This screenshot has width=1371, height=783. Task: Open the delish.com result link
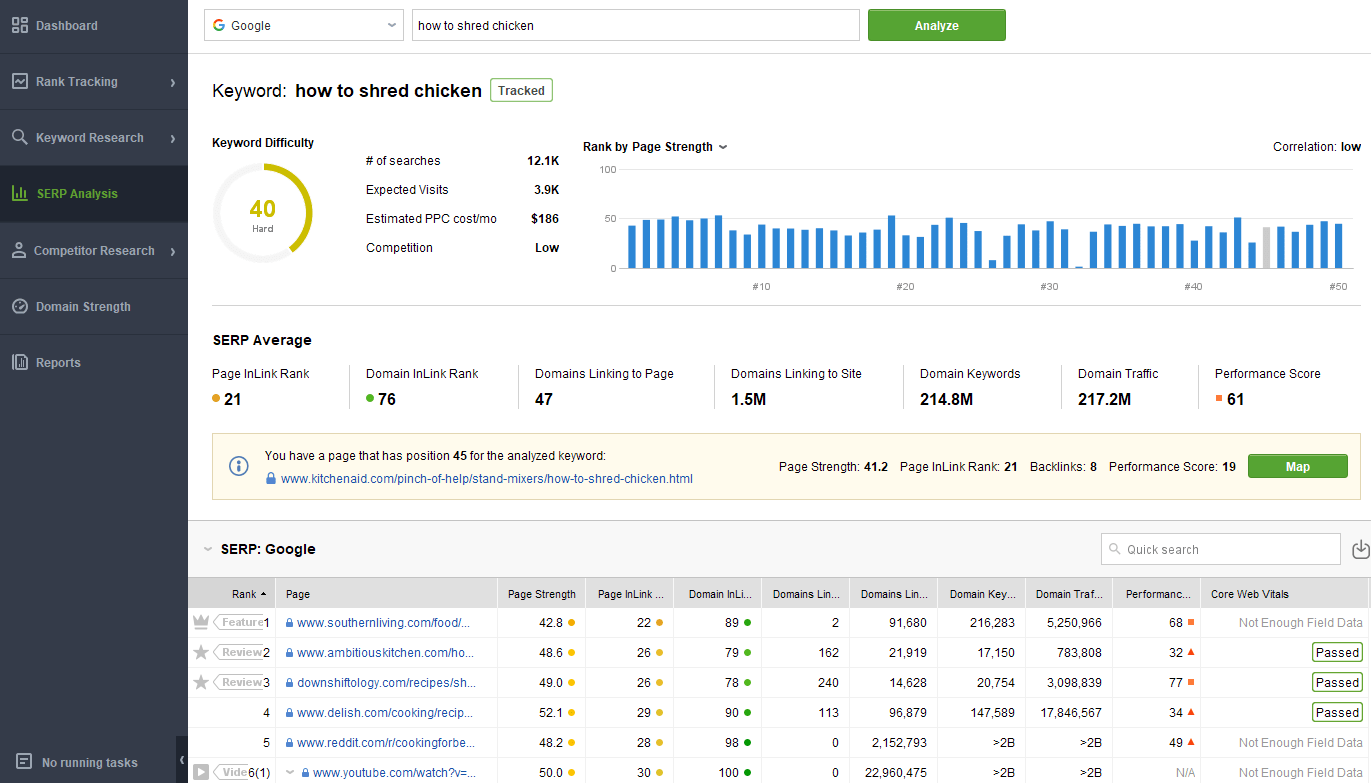[385, 712]
